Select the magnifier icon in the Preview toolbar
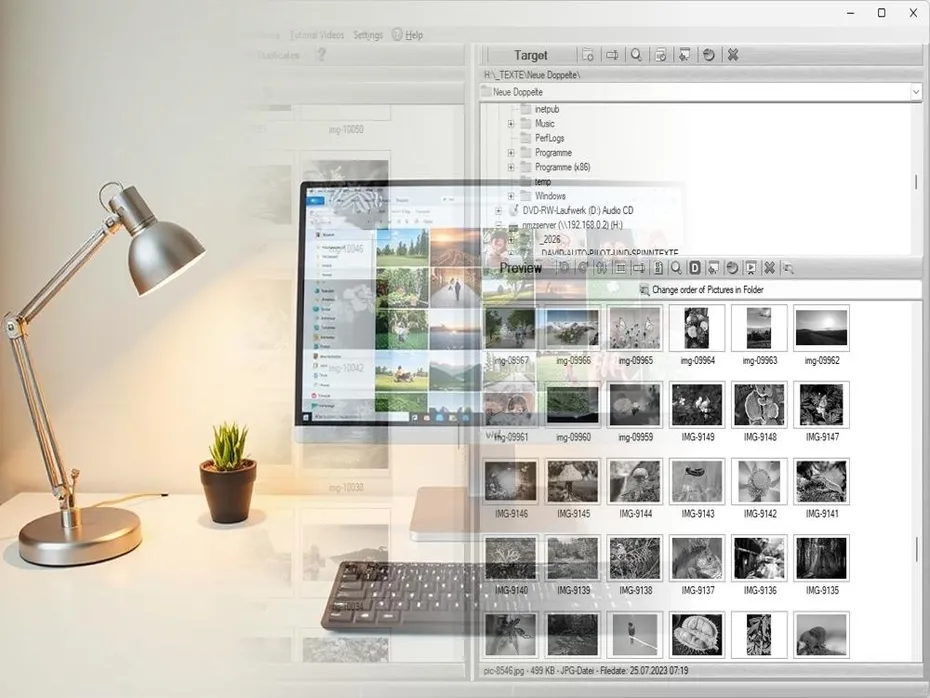Screen dimensions: 930x698 coord(676,268)
